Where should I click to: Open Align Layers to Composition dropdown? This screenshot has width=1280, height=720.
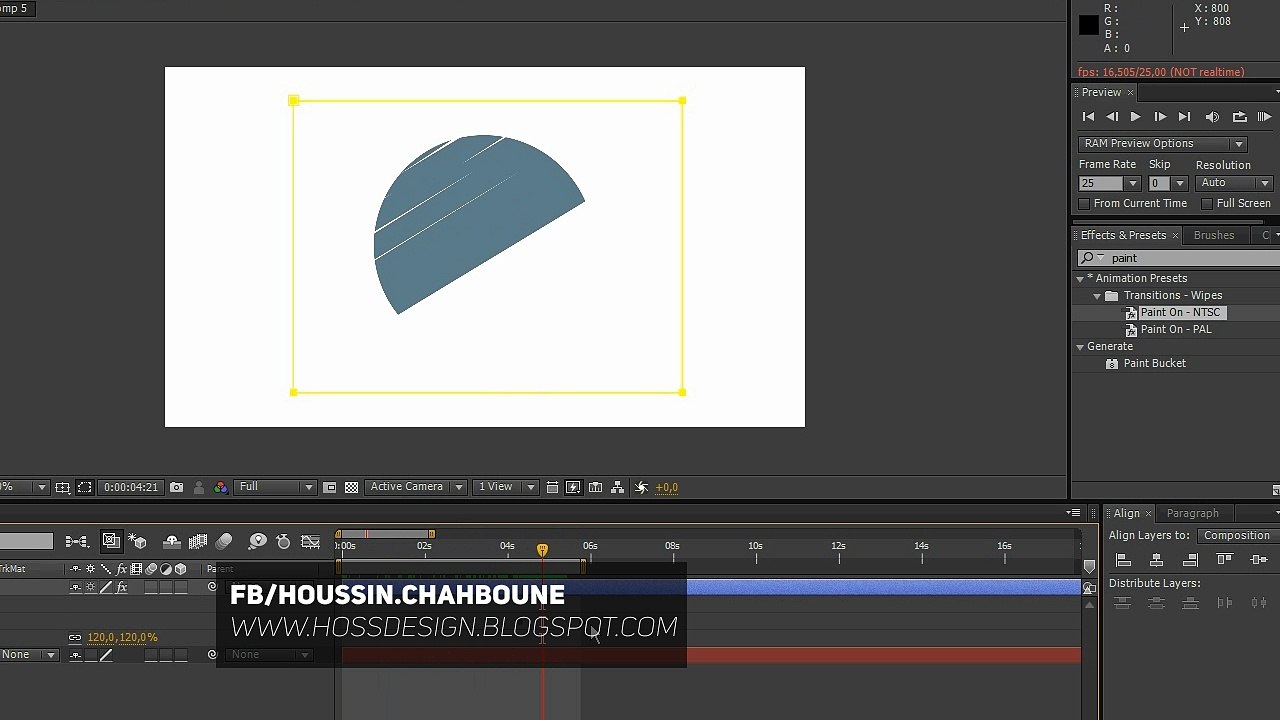(x=1237, y=536)
